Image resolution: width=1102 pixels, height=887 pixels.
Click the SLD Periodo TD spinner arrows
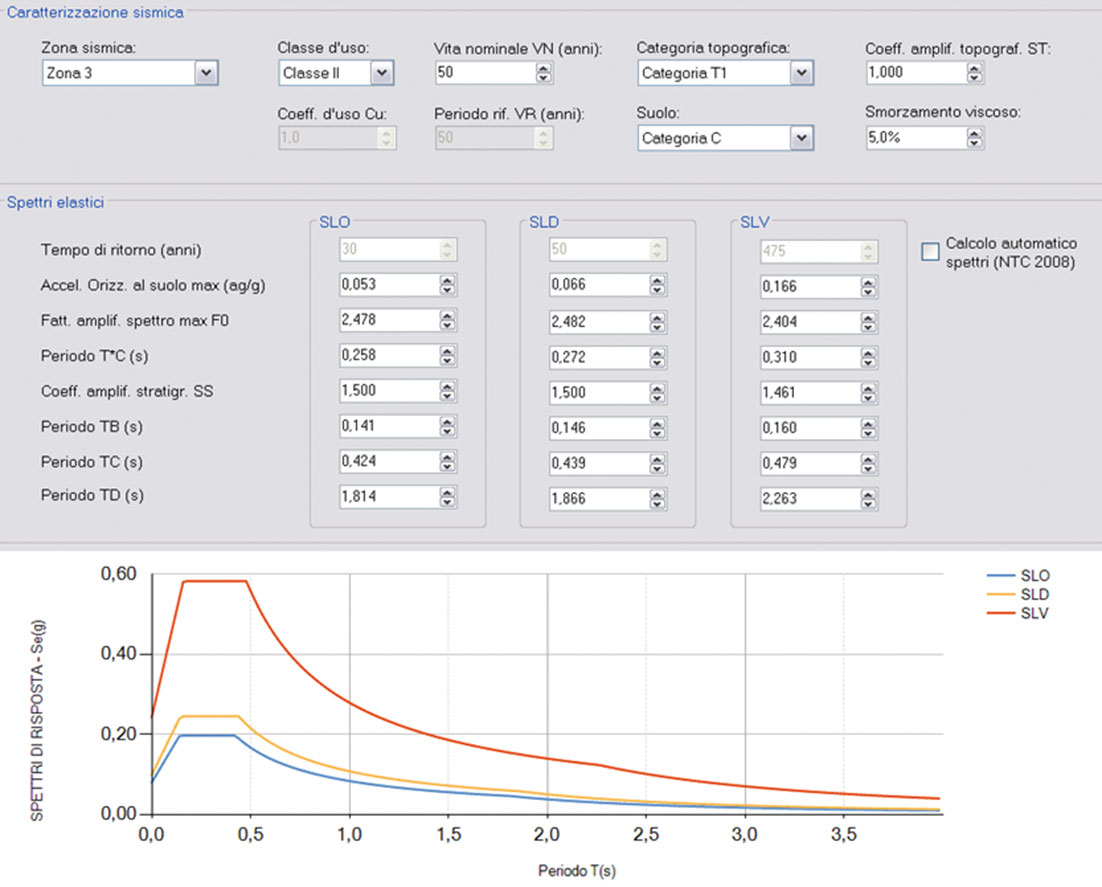(x=658, y=499)
